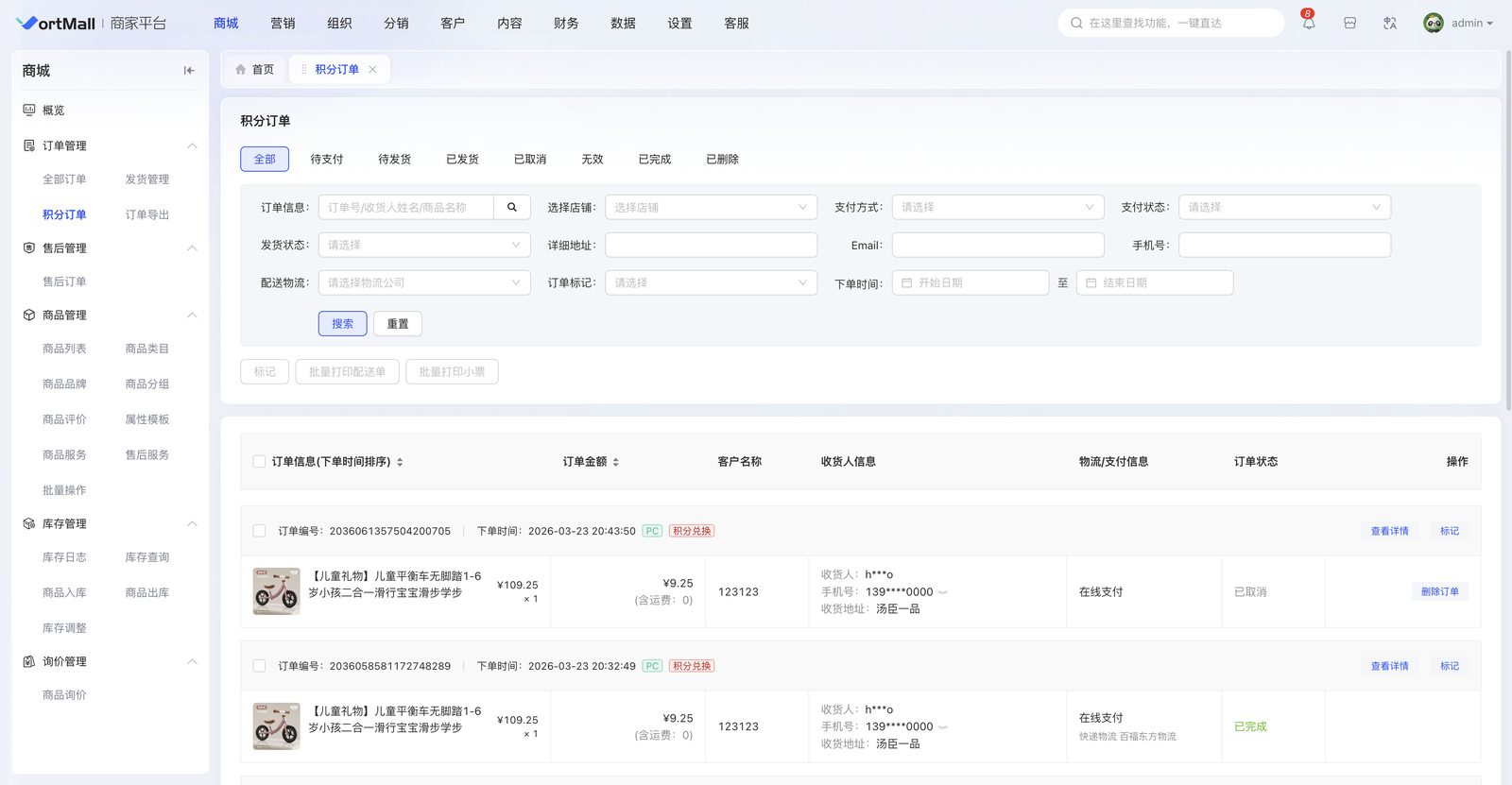Click the notification bell icon
Screen dimensions: 1512x785
point(1308,24)
